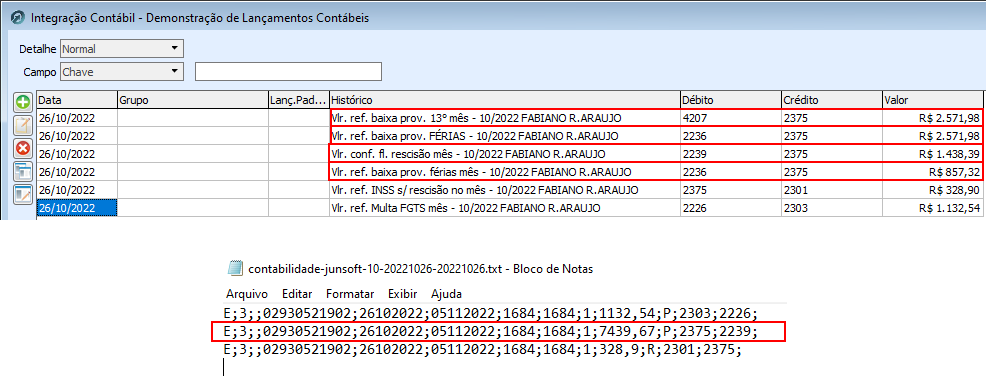Click the green plus add-entry icon
The image size is (986, 384).
pos(23,103)
